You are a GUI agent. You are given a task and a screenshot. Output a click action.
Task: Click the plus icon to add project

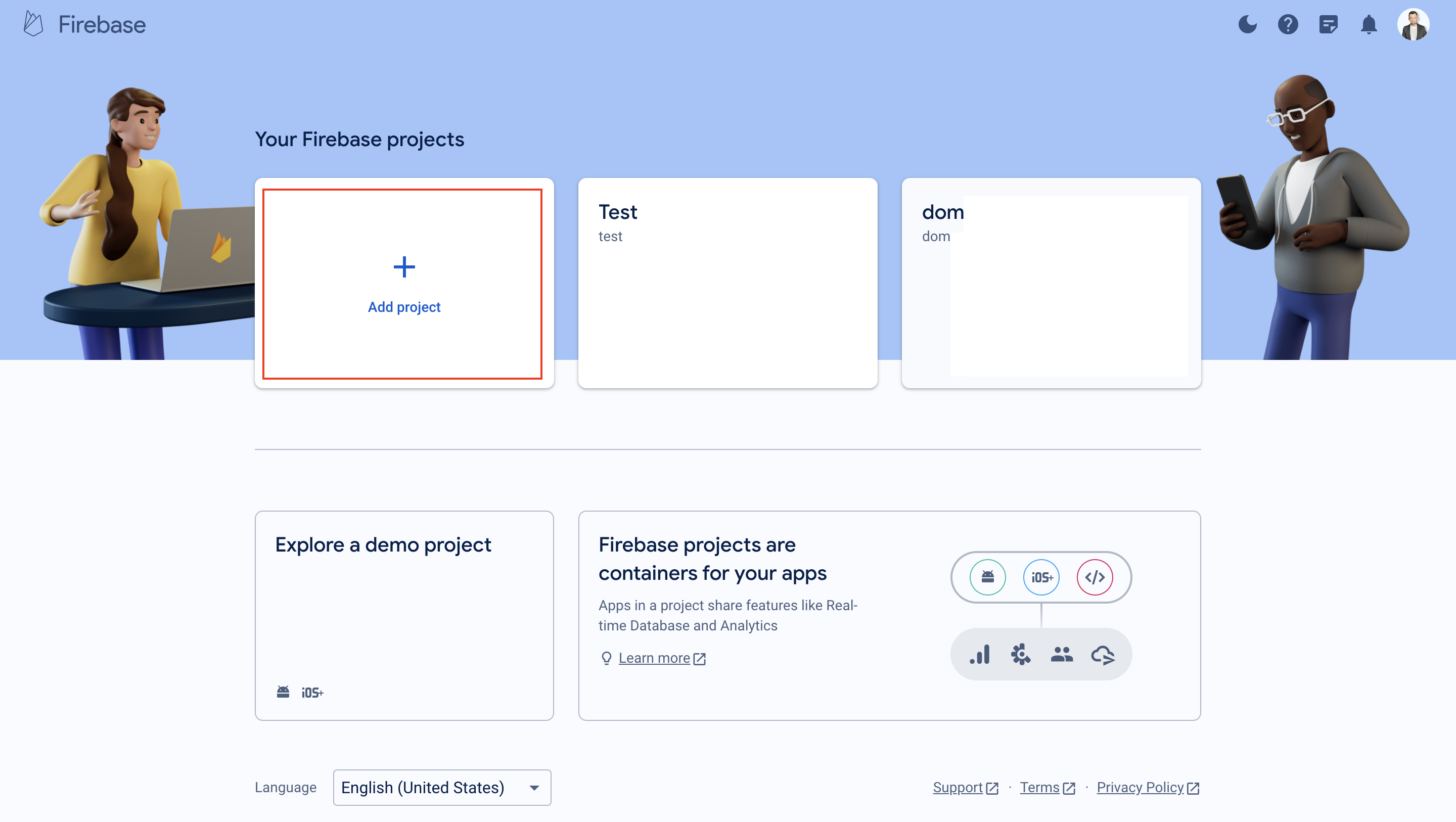(x=404, y=267)
